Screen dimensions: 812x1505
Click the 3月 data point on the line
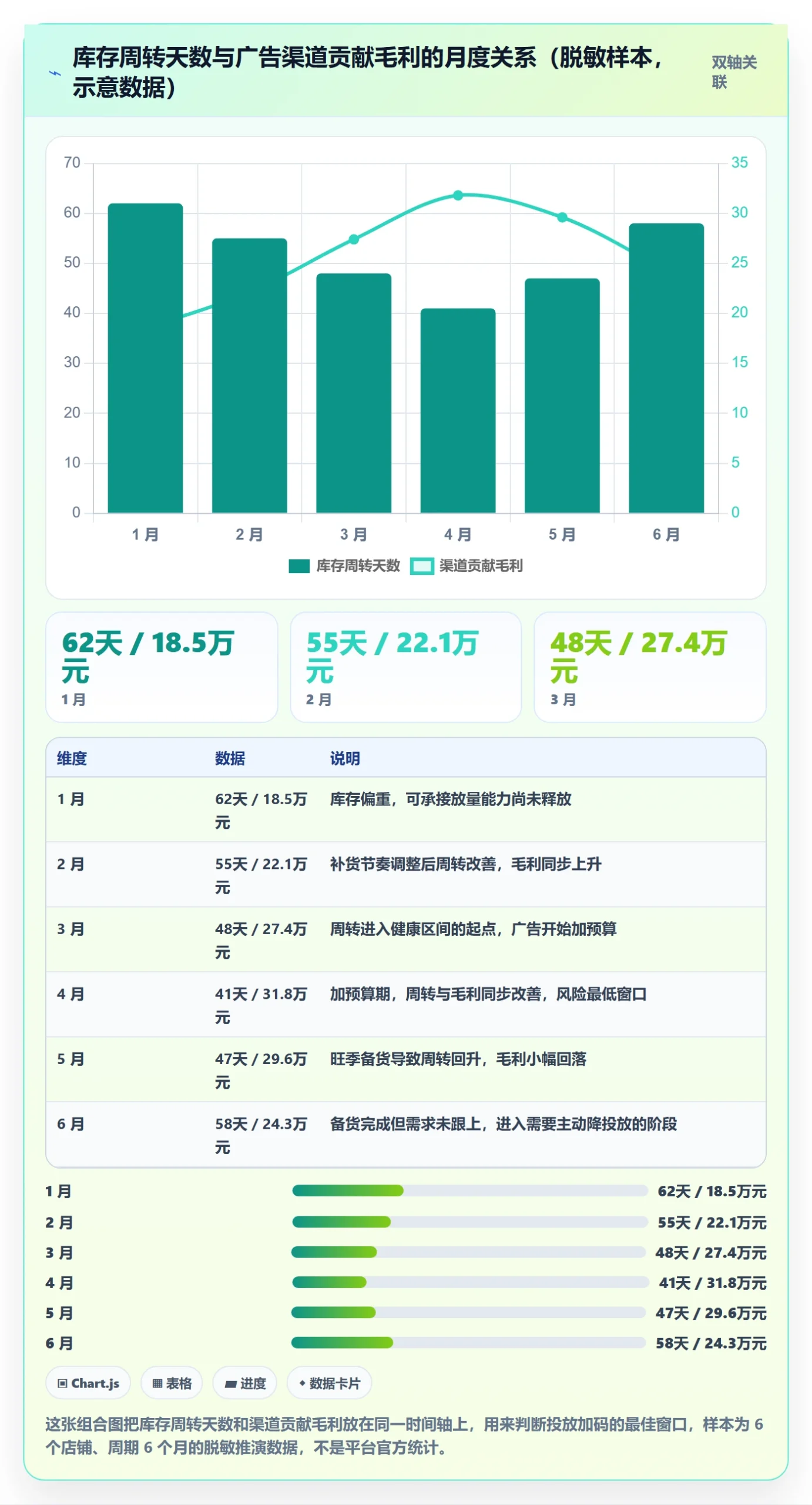click(x=354, y=239)
